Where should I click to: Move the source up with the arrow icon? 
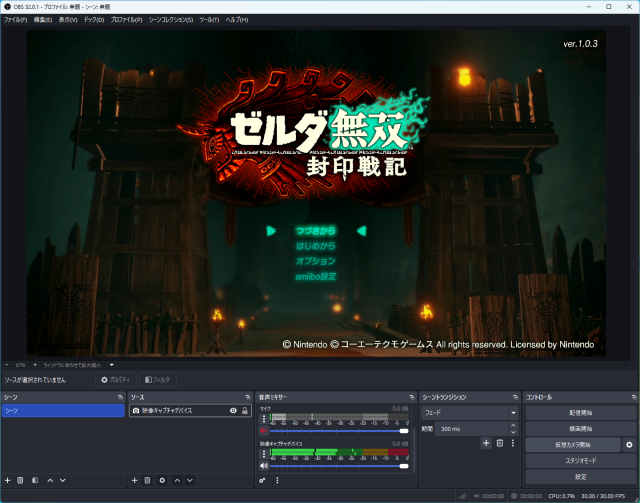coord(177,481)
